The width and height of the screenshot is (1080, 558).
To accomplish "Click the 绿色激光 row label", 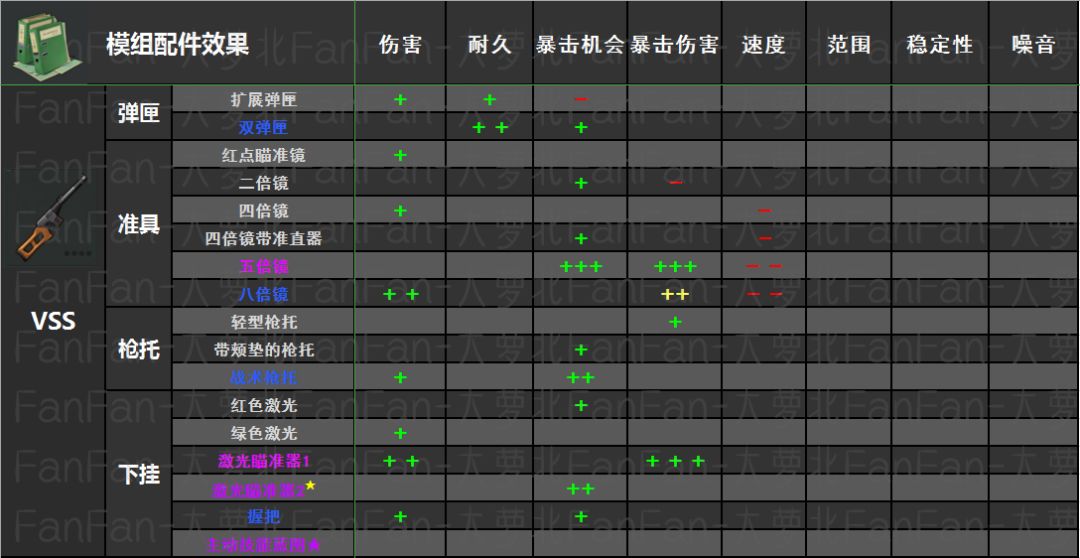I will [264, 433].
